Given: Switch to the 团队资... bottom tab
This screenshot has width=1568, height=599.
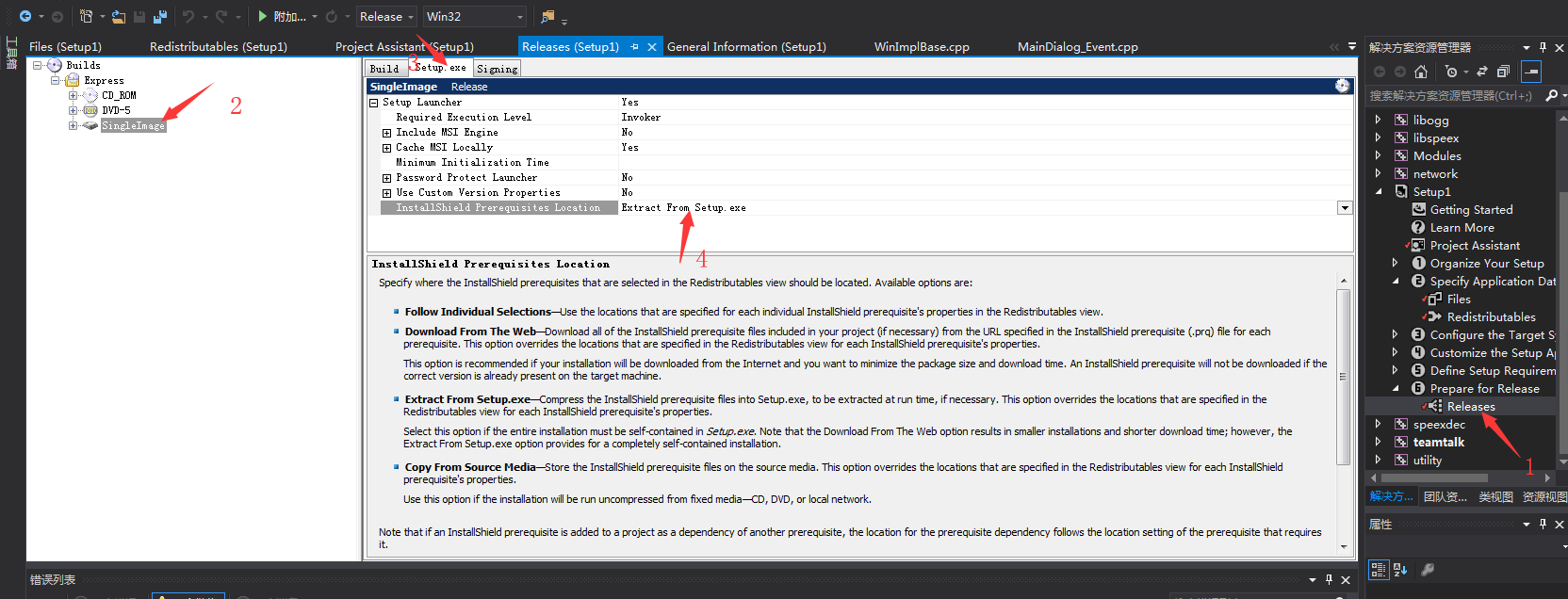Looking at the screenshot, I should tap(1445, 496).
